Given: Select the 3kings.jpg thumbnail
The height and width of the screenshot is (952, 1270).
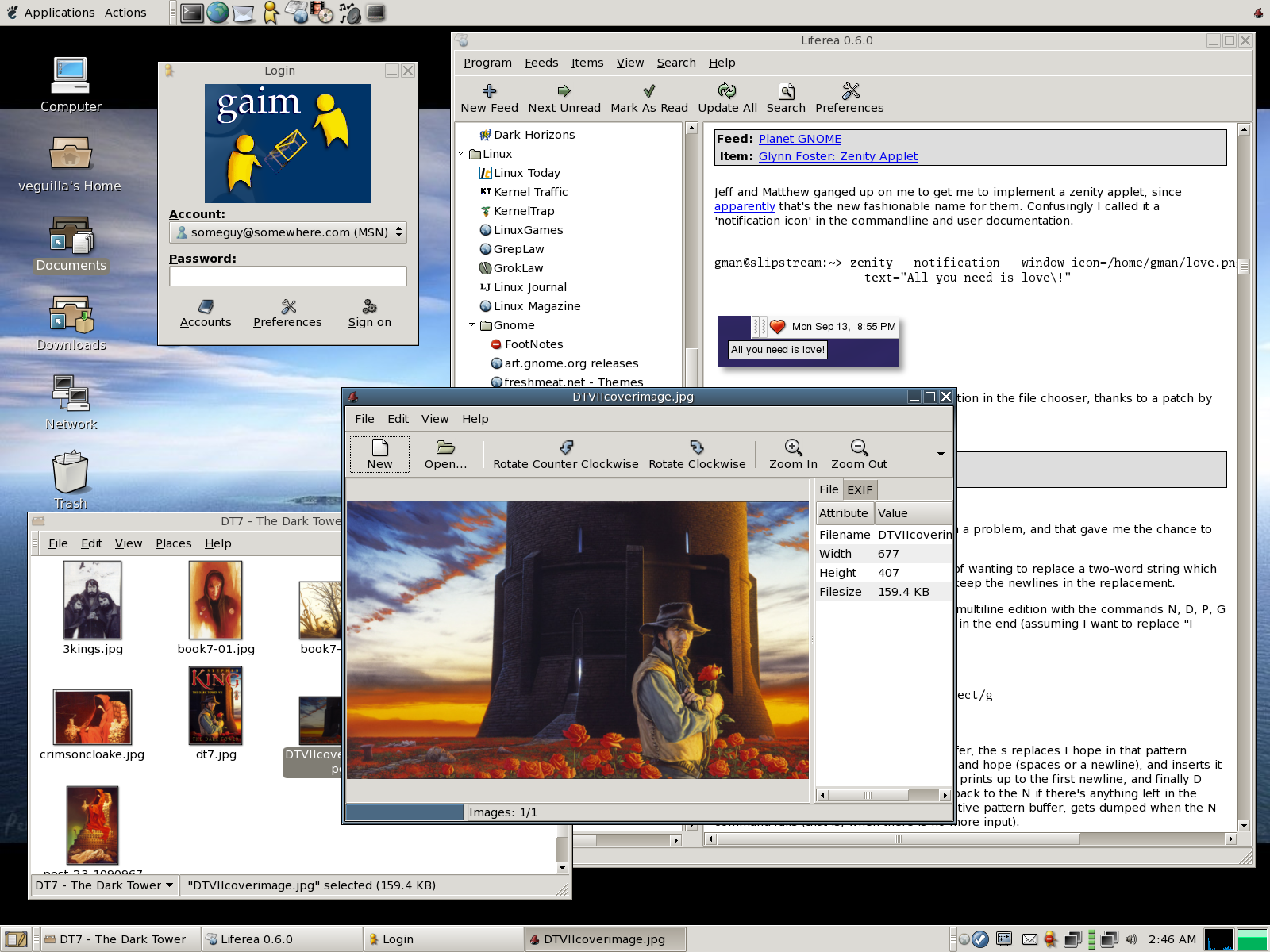Looking at the screenshot, I should click(x=93, y=601).
